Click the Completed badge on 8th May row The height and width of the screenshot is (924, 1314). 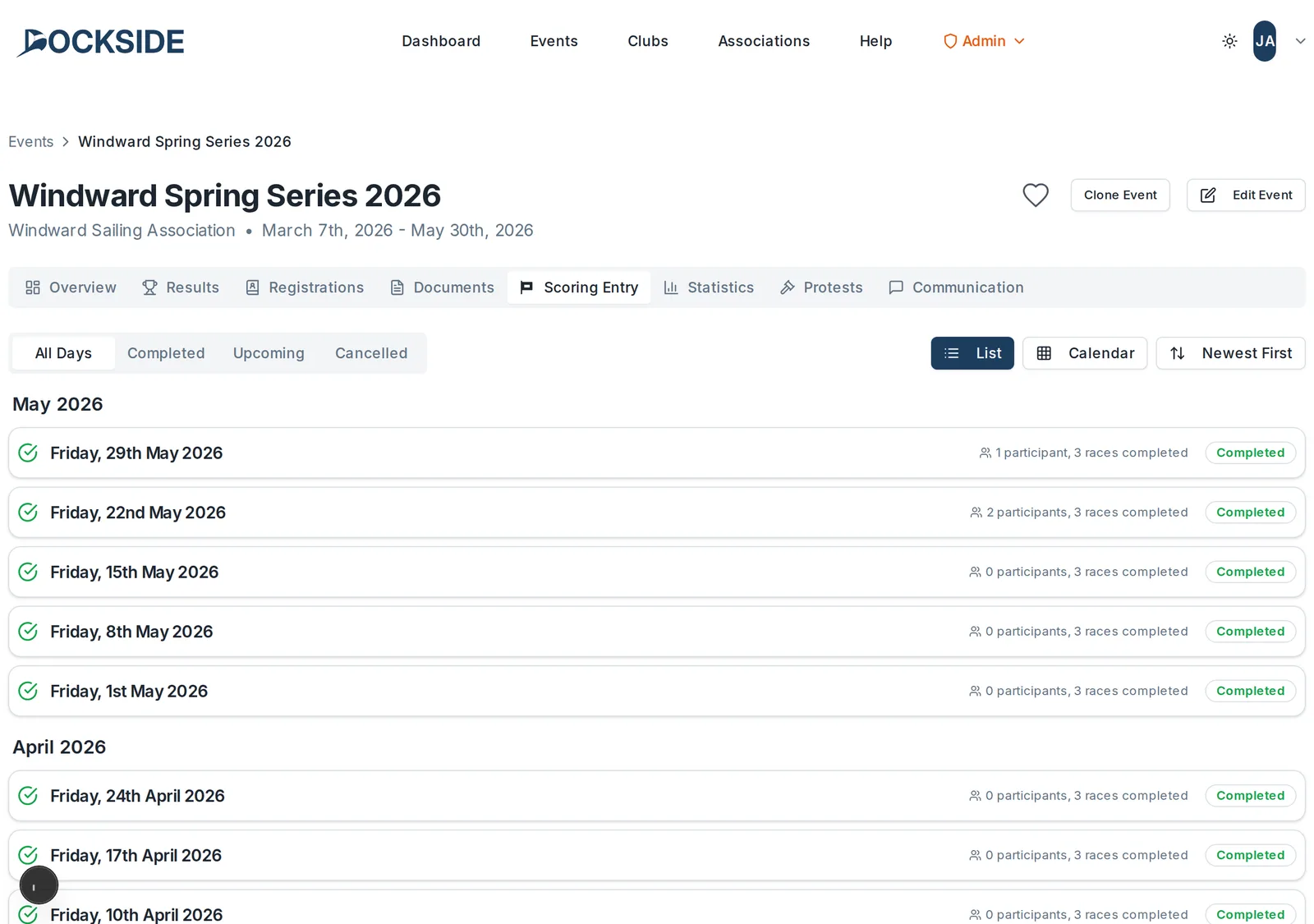(x=1250, y=632)
